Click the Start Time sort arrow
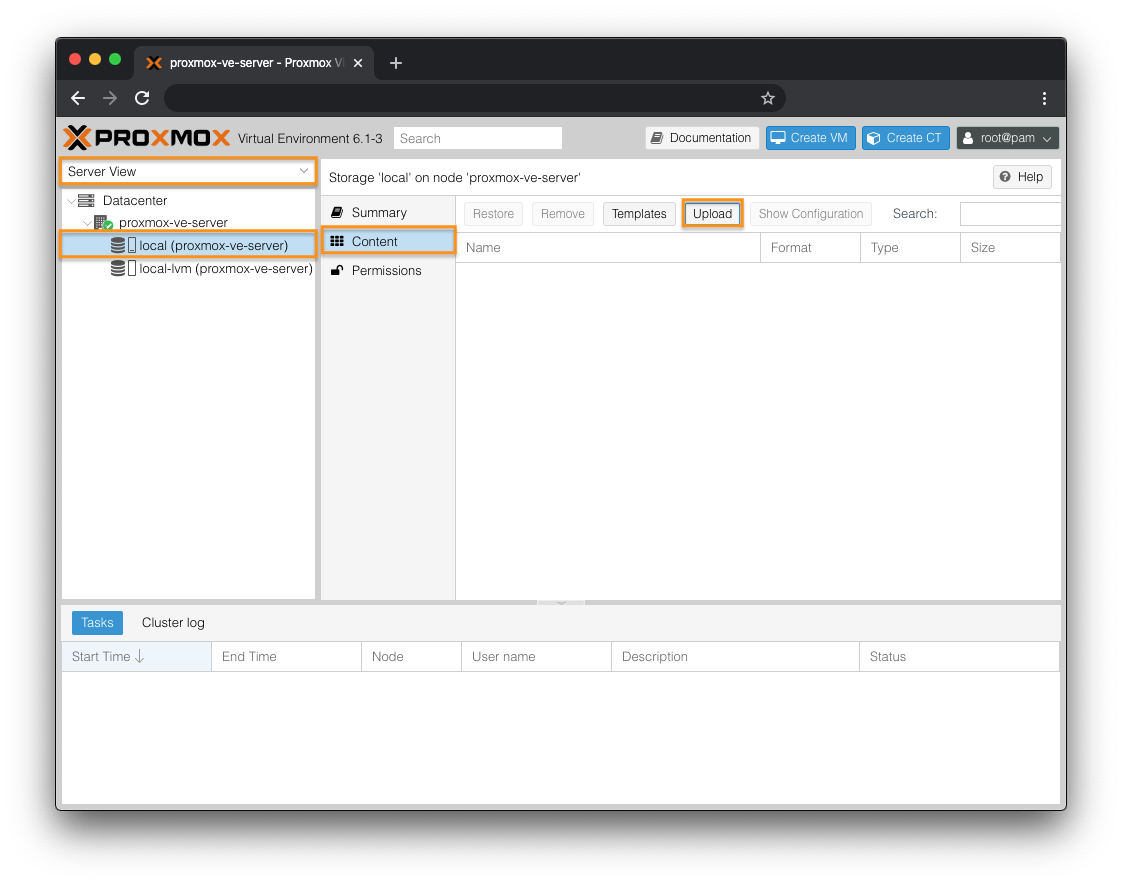This screenshot has height=884, width=1122. [140, 656]
